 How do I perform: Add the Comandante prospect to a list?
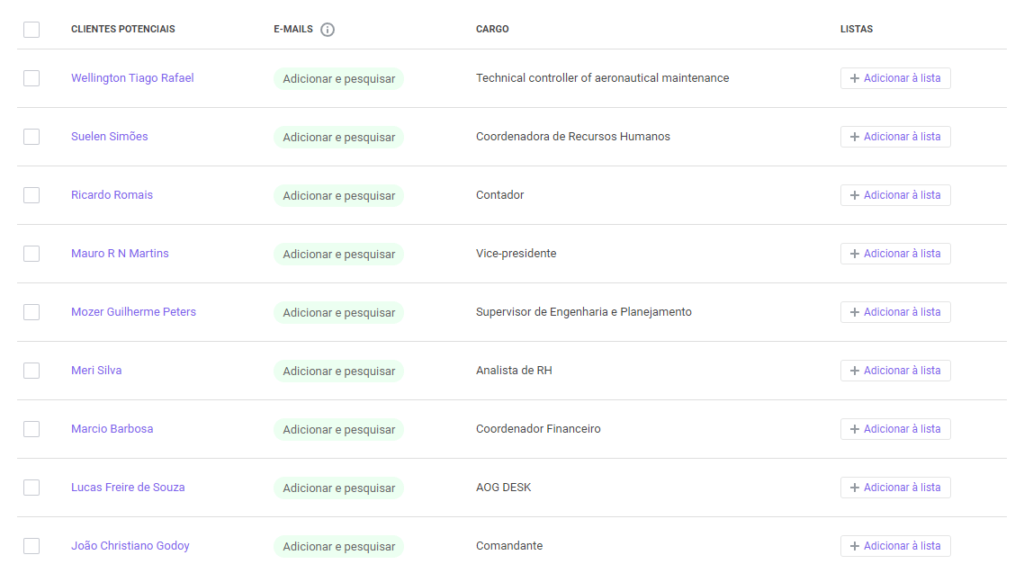(x=895, y=546)
